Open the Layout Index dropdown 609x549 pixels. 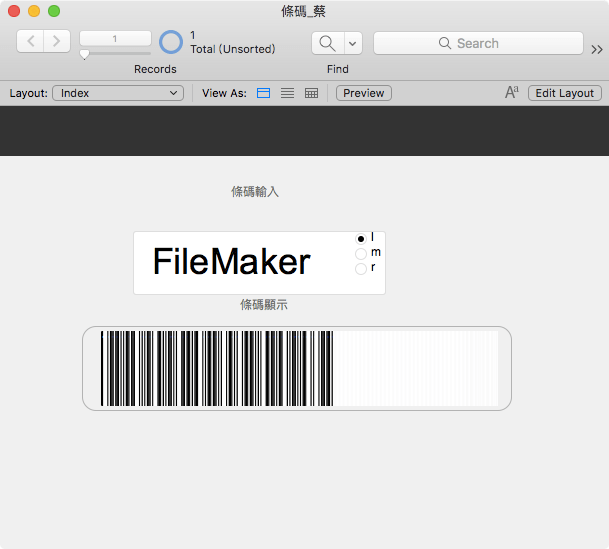(118, 93)
